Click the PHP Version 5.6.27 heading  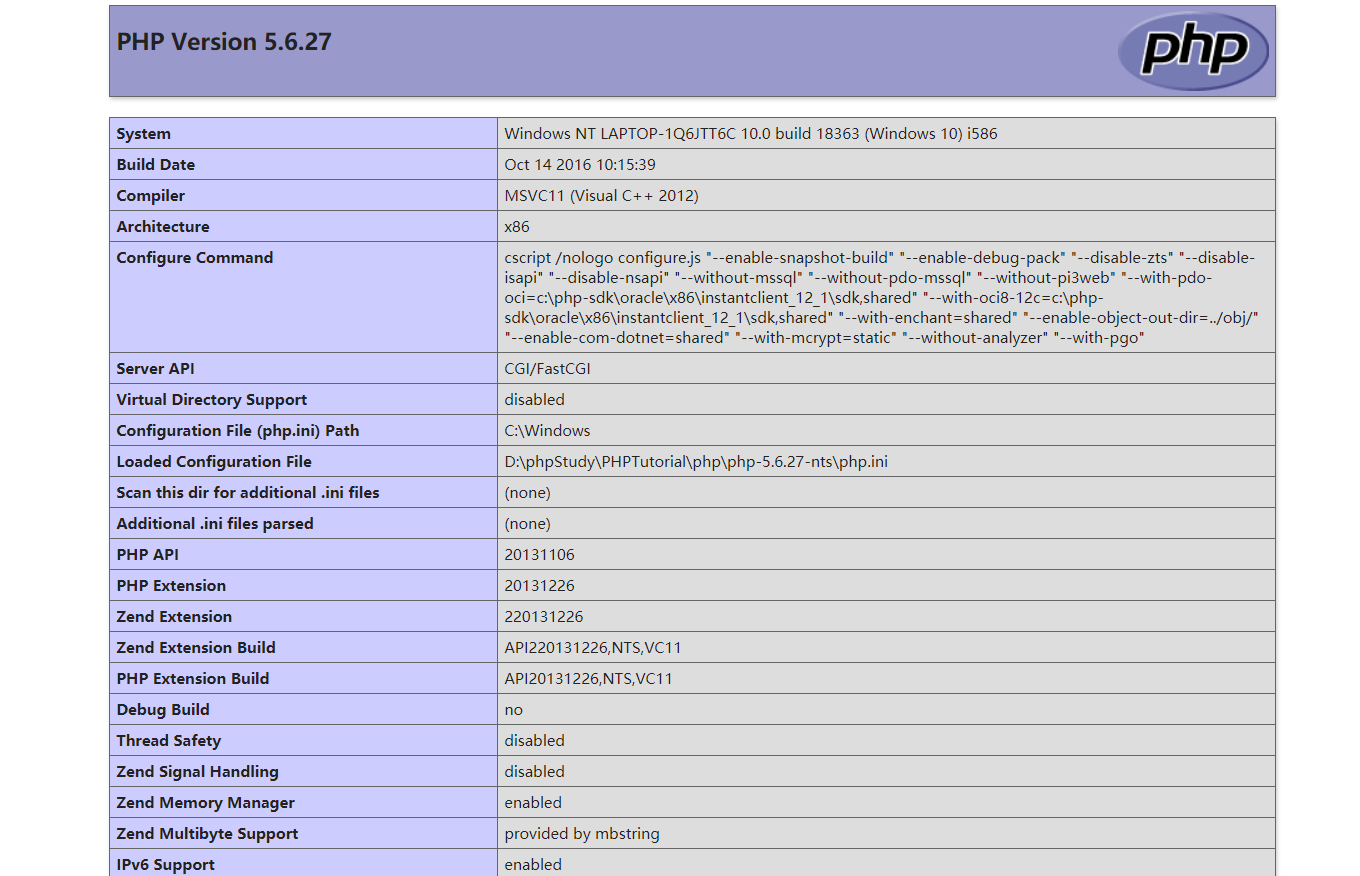coord(224,42)
